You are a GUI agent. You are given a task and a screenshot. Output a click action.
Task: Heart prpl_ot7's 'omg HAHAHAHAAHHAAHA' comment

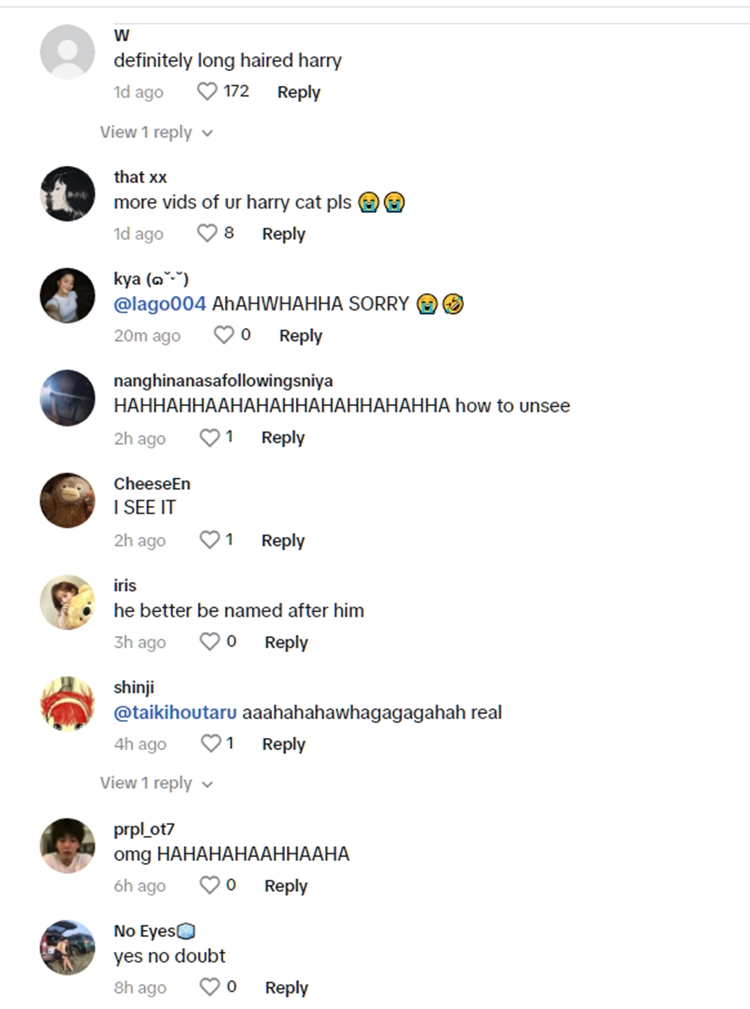click(210, 886)
